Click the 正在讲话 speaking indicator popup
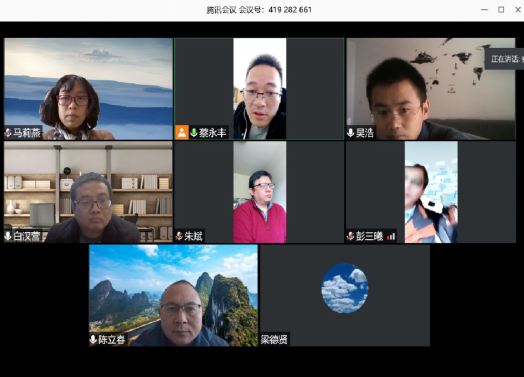Viewport: 524px width, 377px height. coord(505,59)
